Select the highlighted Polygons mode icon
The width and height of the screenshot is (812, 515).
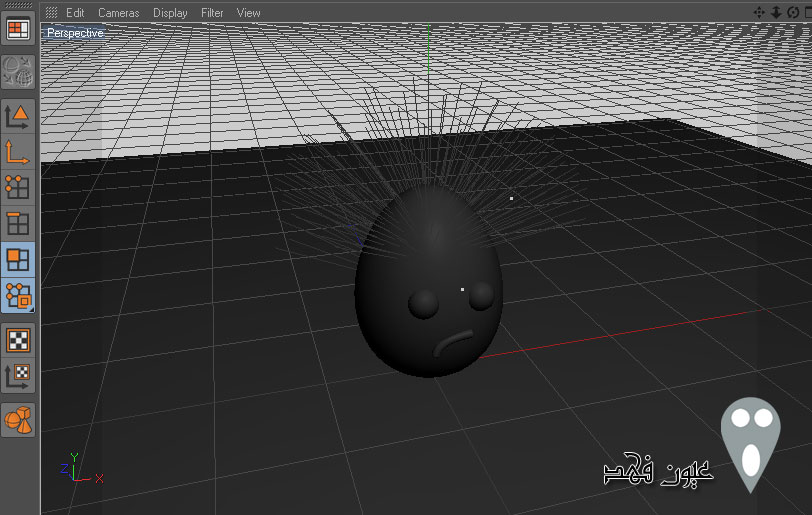(18, 260)
